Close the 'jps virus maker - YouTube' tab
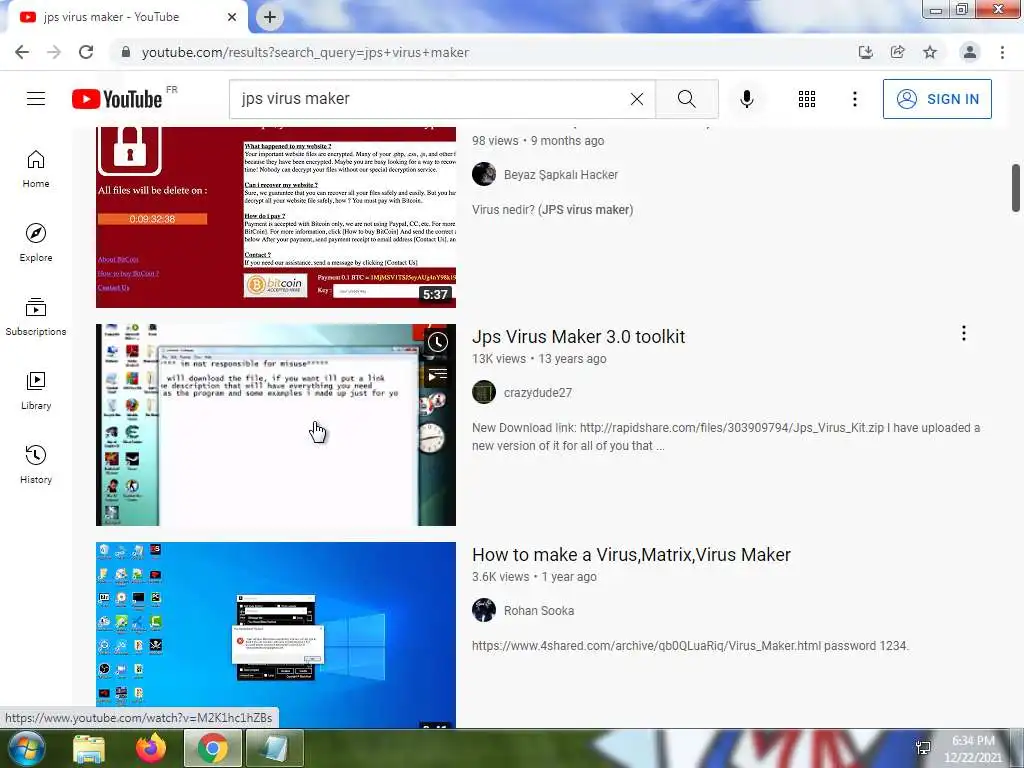The height and width of the screenshot is (768, 1024). point(232,17)
